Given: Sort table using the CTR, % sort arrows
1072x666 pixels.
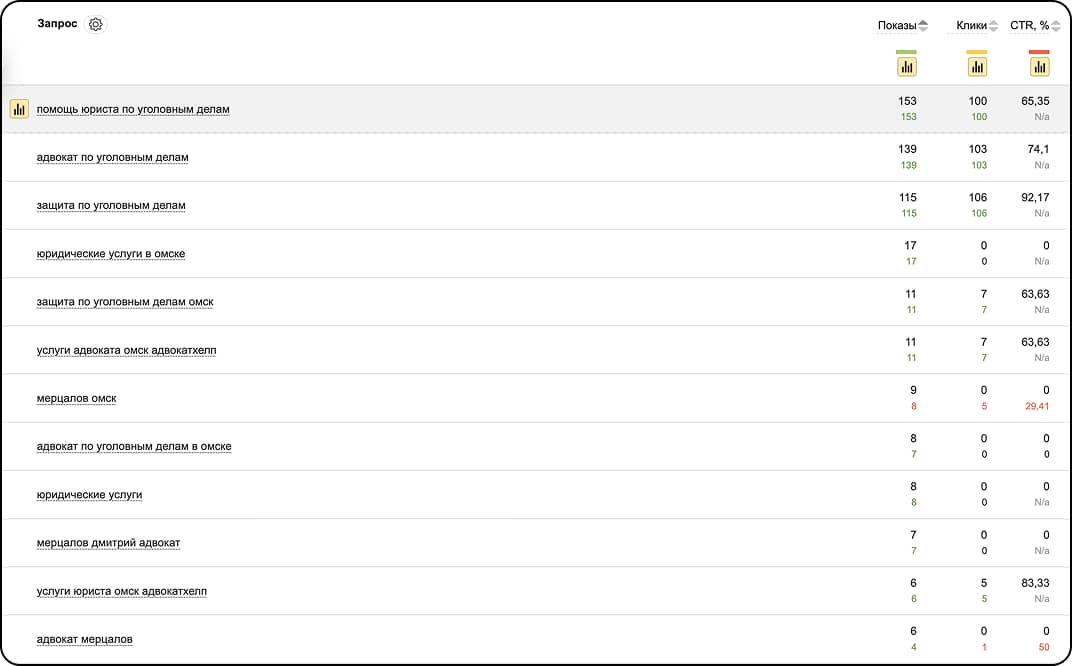Looking at the screenshot, I should [x=1056, y=26].
